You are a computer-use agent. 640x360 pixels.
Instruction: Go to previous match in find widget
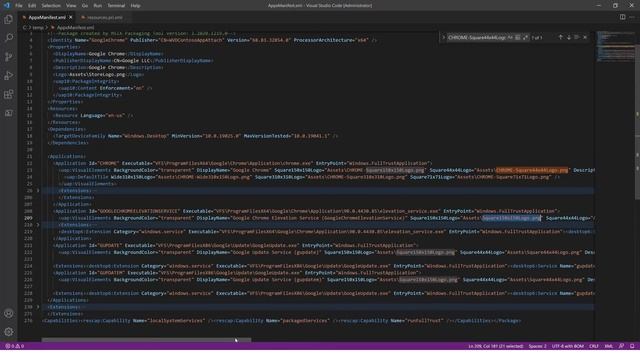coord(560,37)
